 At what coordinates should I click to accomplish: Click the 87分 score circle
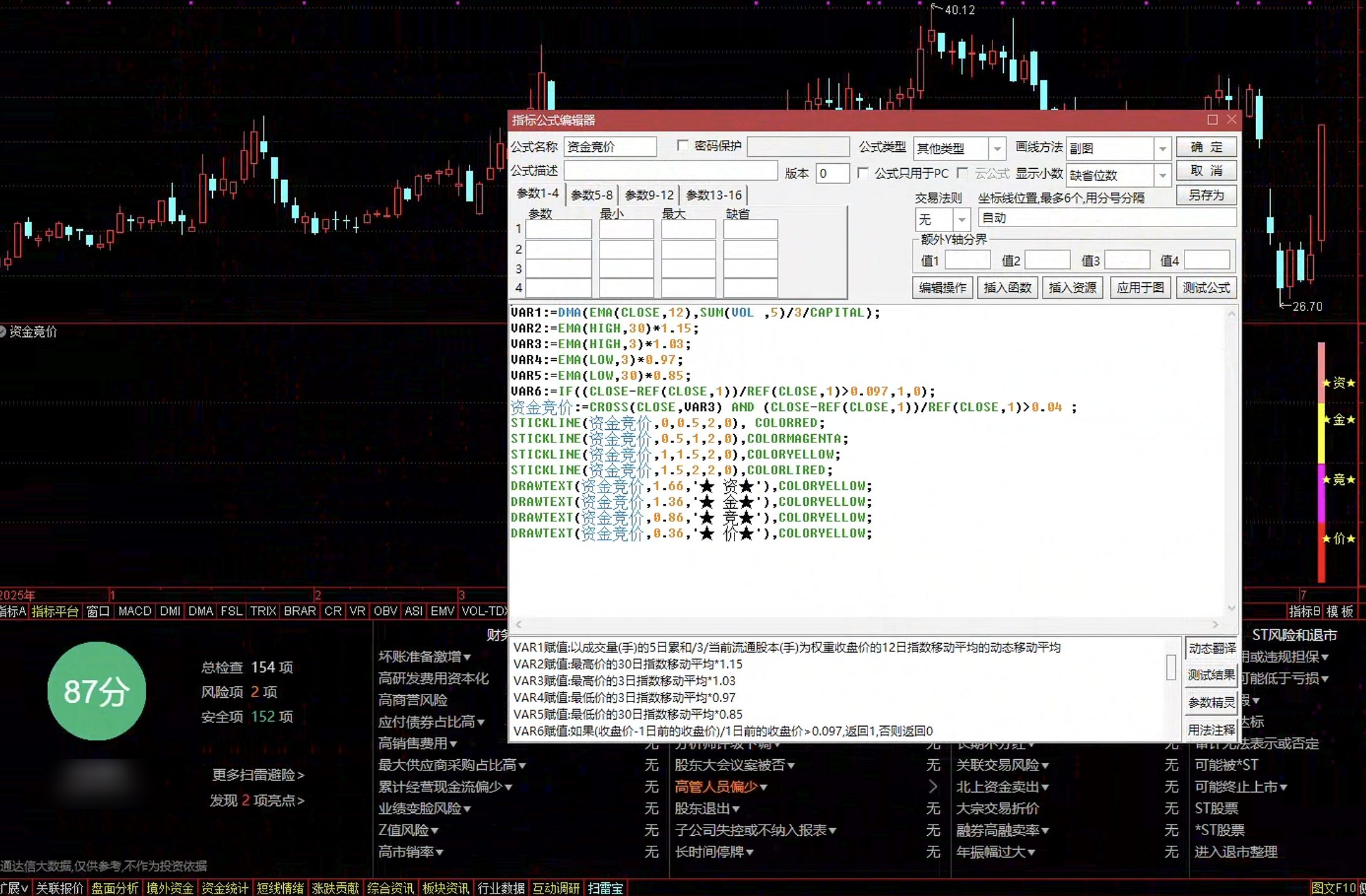97,691
